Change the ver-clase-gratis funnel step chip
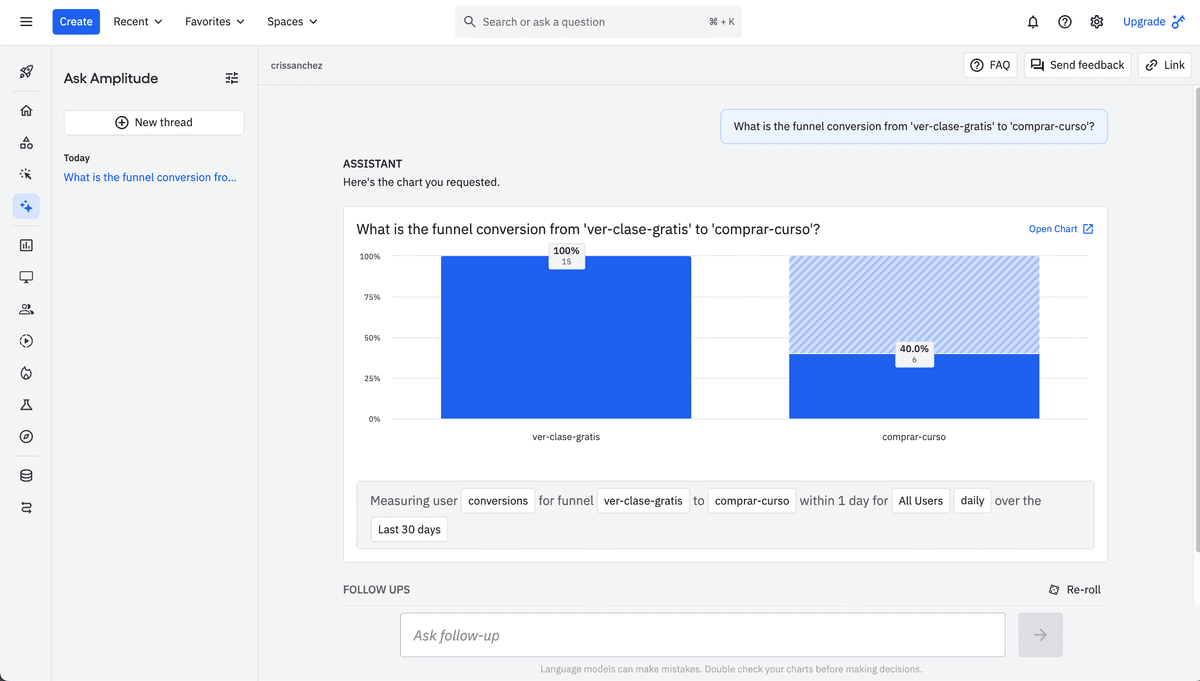 [643, 501]
